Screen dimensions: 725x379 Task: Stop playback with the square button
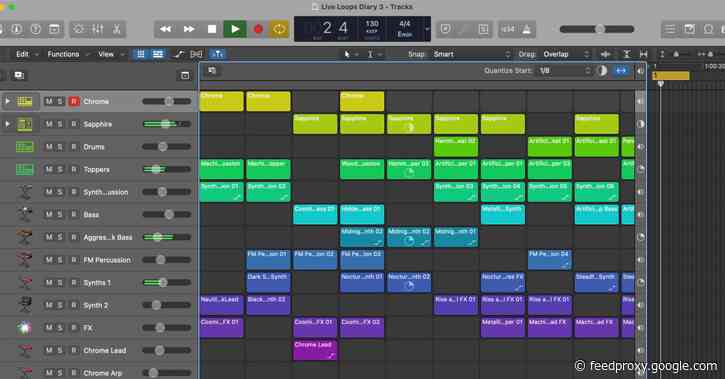[212, 29]
